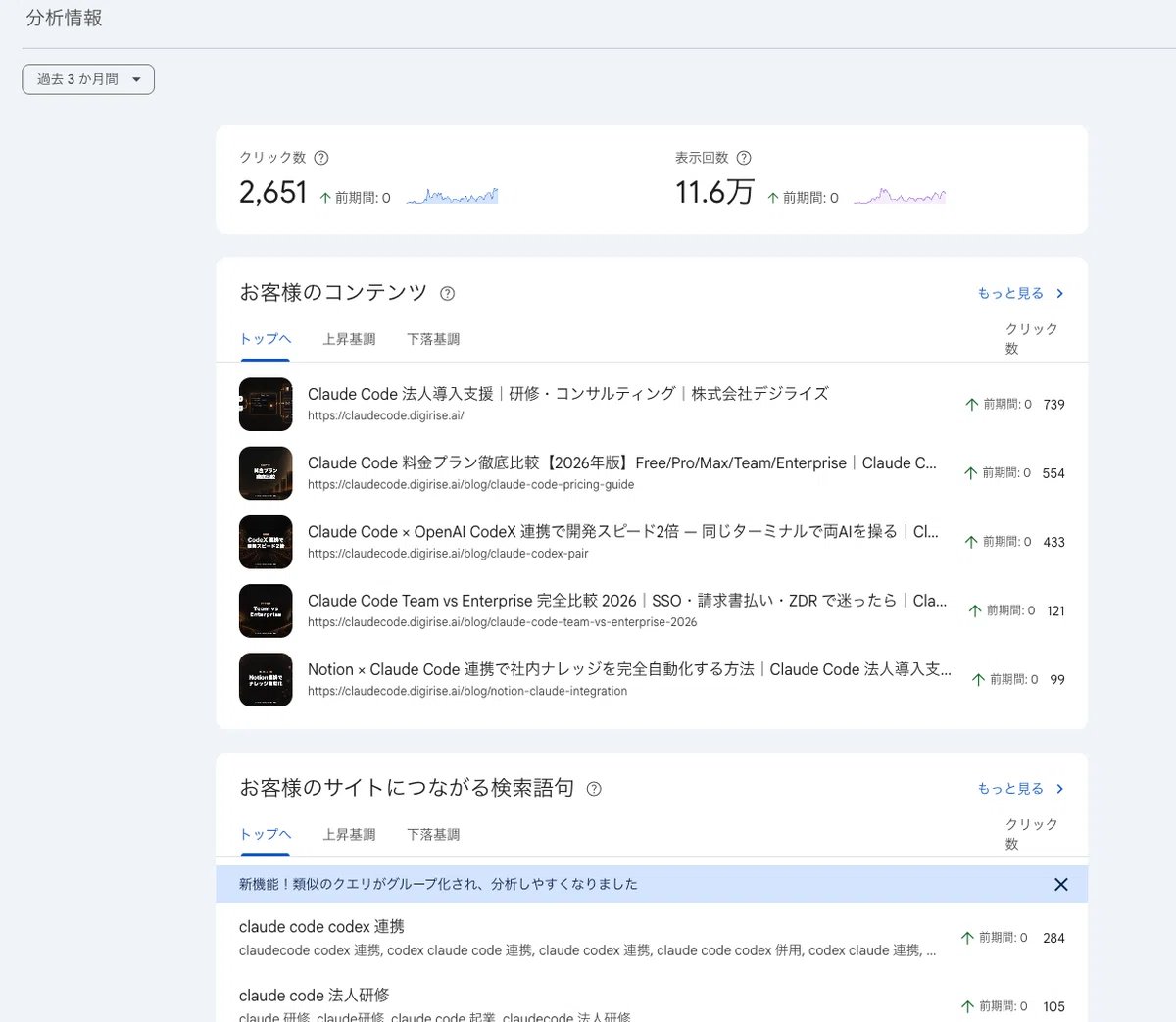
Task: Click the click count 433
Action: [x=1053, y=542]
